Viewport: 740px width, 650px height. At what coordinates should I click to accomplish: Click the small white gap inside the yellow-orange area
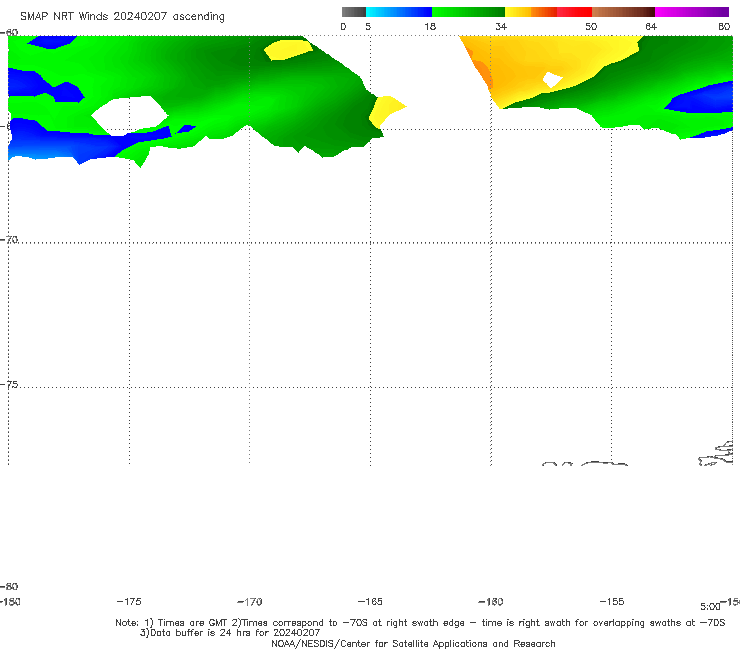tap(552, 79)
